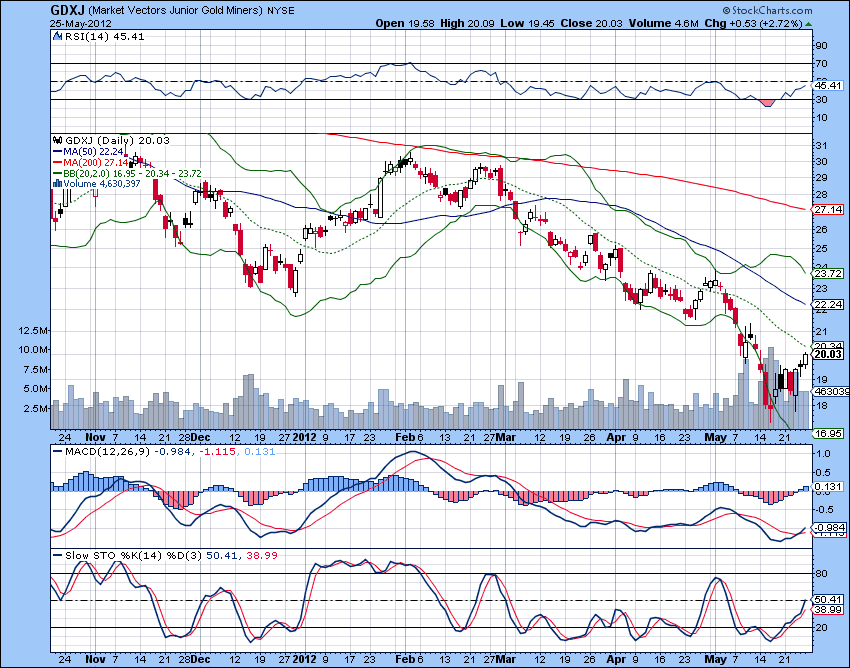Click the MACD(12,26,9) panel title
850x668 pixels.
107,451
